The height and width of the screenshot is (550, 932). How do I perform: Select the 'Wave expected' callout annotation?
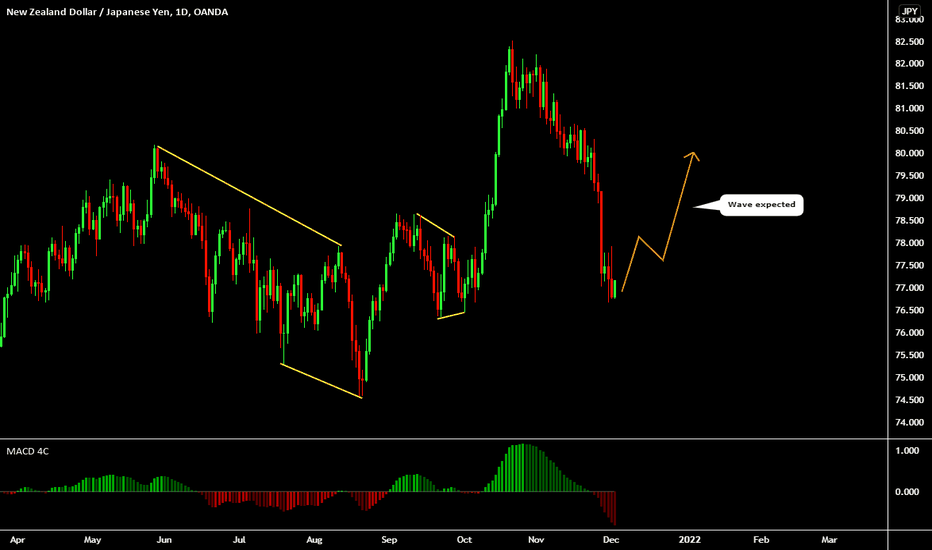pos(761,205)
